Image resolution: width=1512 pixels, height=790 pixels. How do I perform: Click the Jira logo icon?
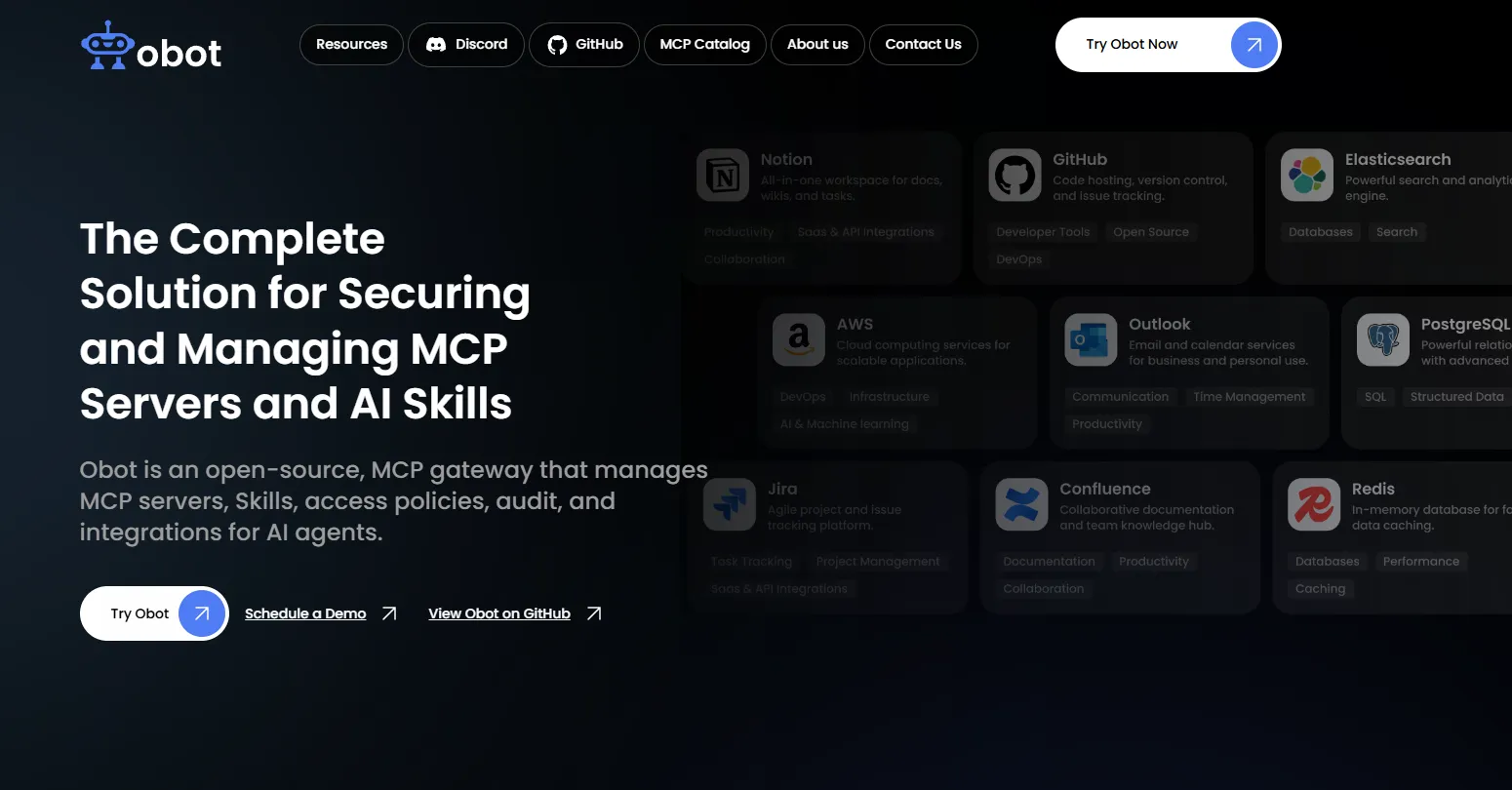[x=730, y=505]
